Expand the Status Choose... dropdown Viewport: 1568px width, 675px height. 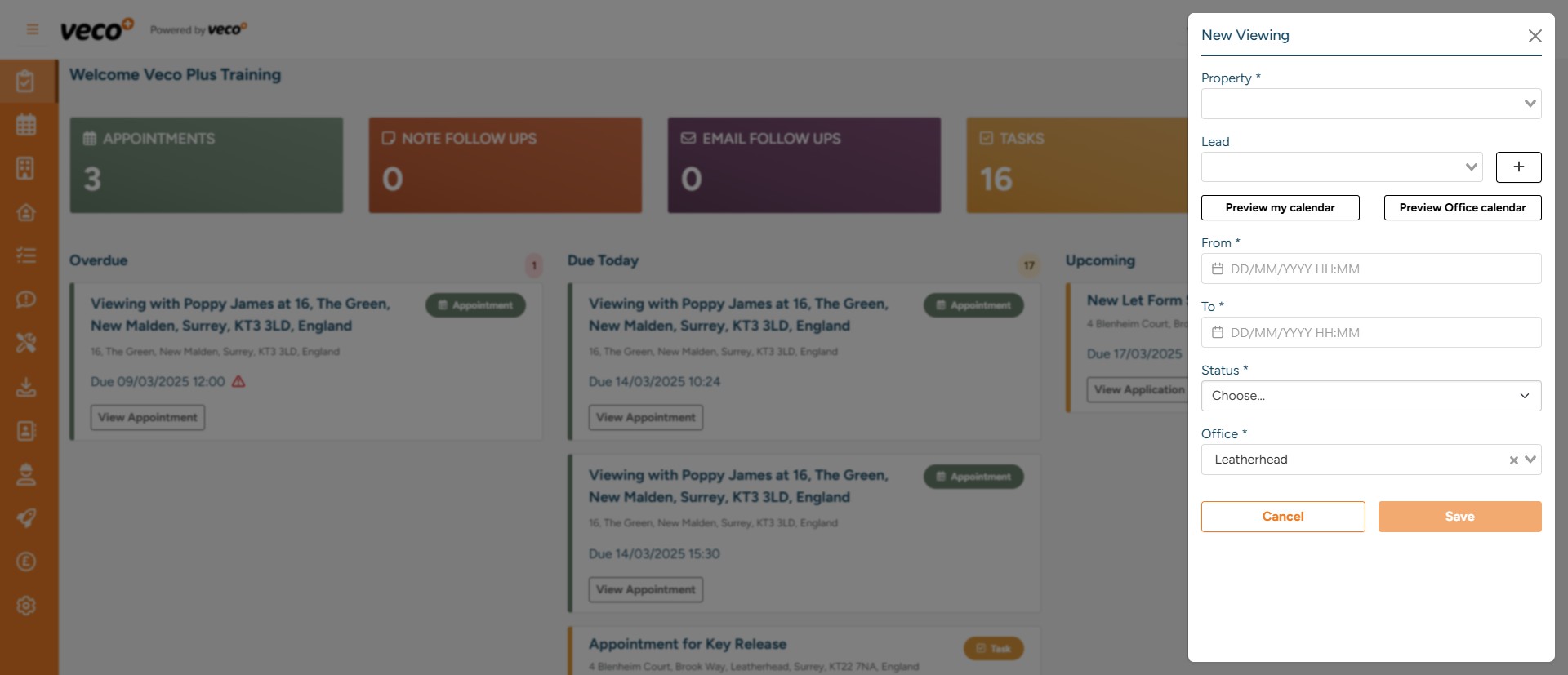1371,396
